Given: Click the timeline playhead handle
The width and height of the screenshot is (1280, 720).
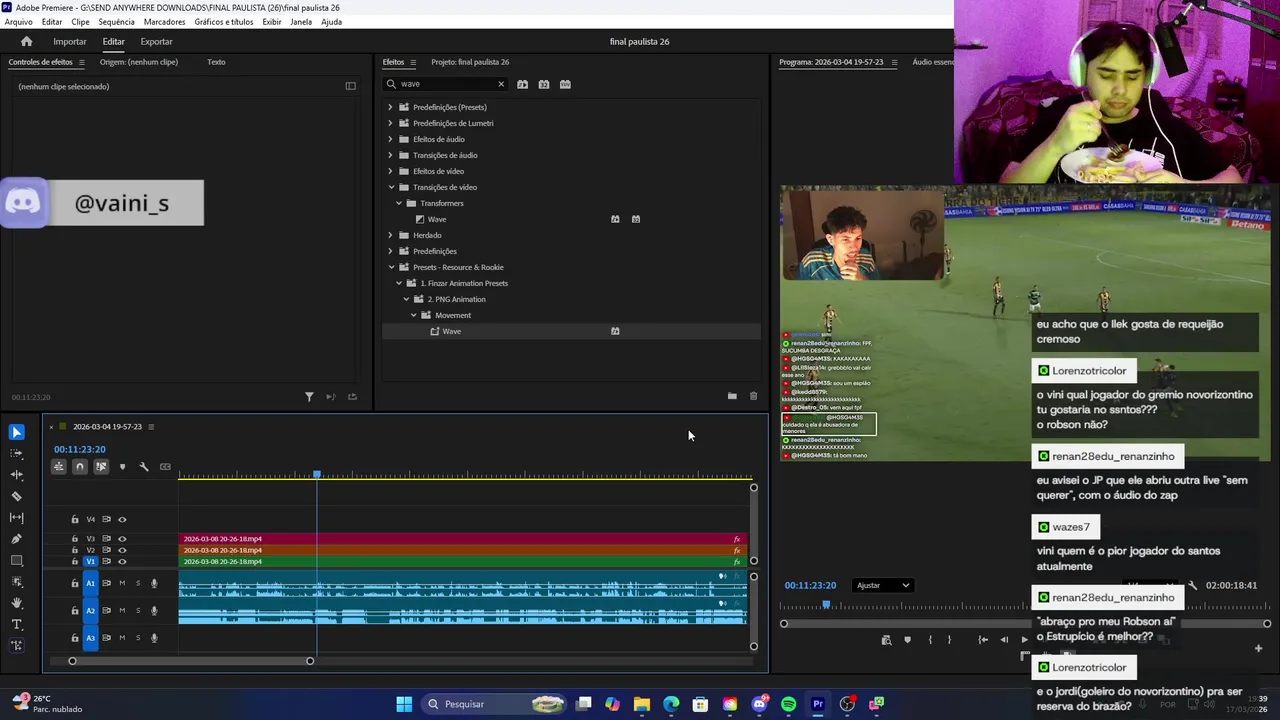Looking at the screenshot, I should click(x=317, y=474).
